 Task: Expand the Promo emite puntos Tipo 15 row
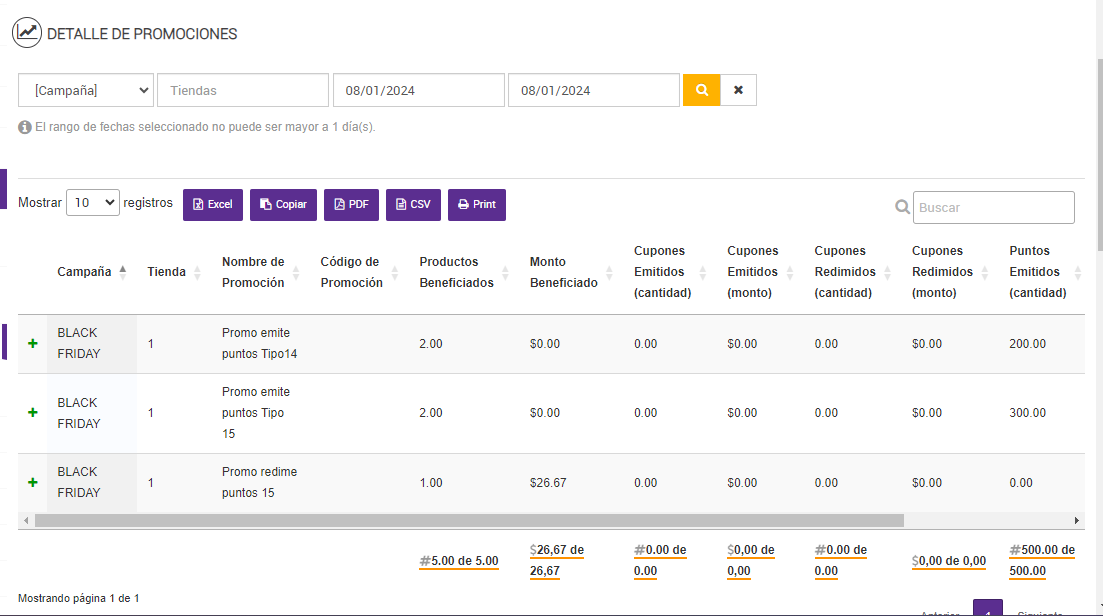click(33, 412)
